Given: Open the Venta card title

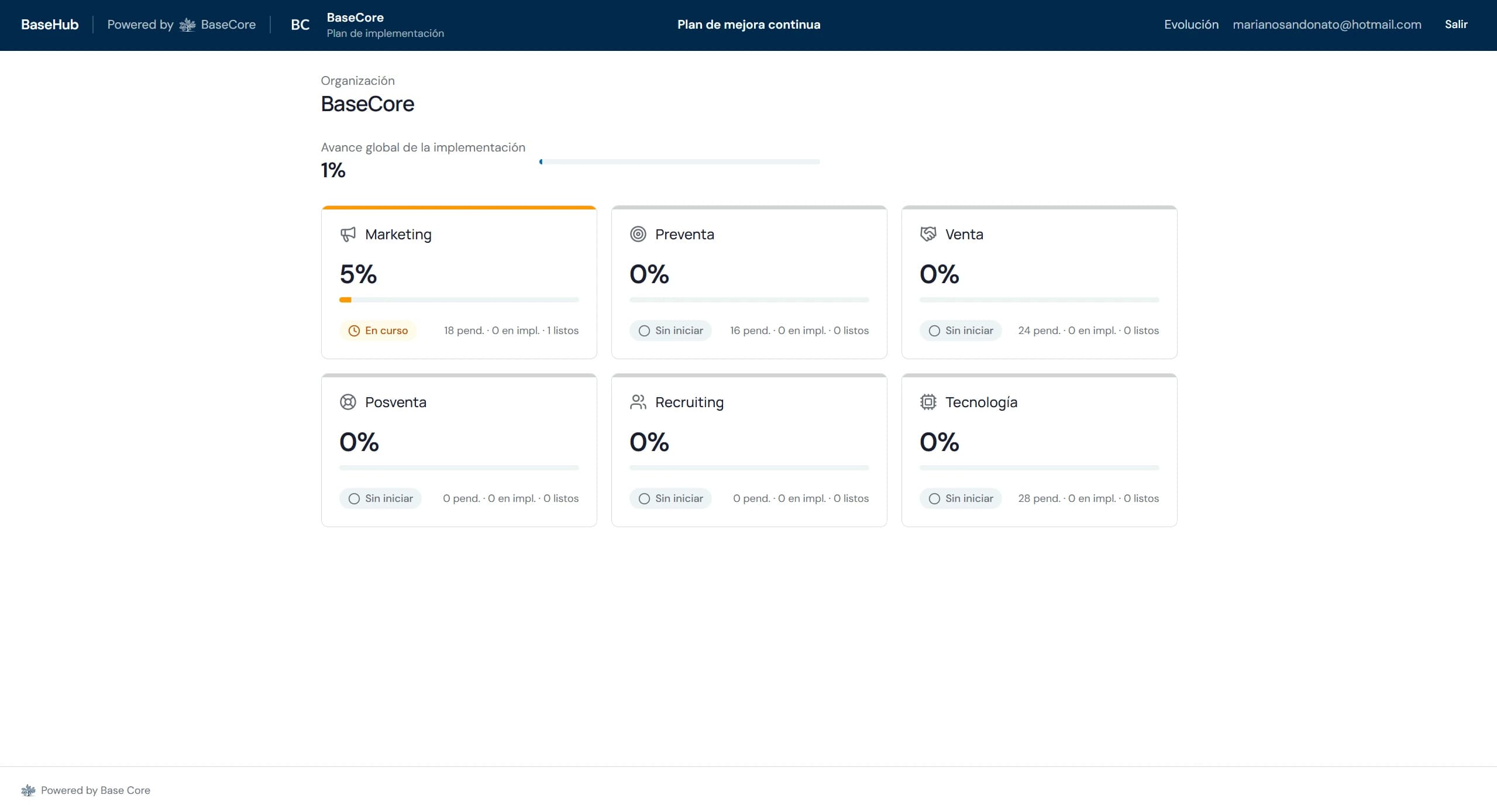Looking at the screenshot, I should [964, 235].
